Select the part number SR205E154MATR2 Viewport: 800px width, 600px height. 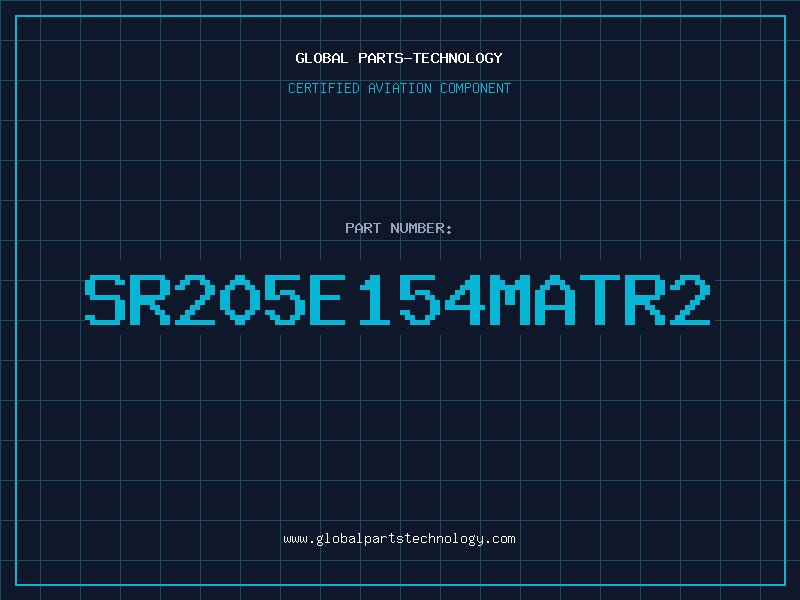click(397, 300)
